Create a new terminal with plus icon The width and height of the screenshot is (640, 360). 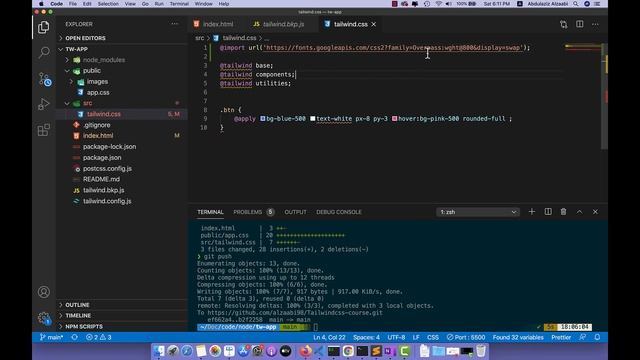(531, 211)
